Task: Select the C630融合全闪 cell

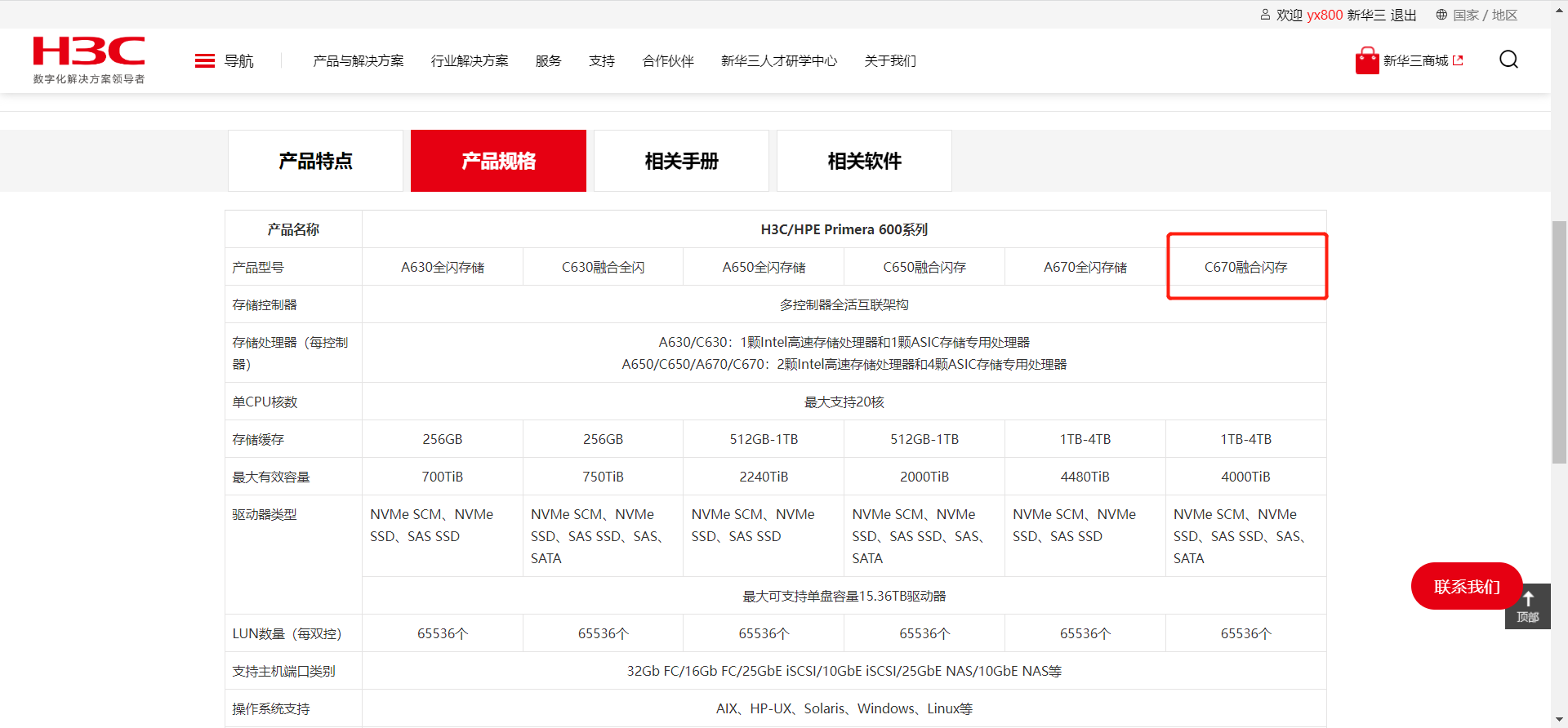Action: (x=604, y=267)
